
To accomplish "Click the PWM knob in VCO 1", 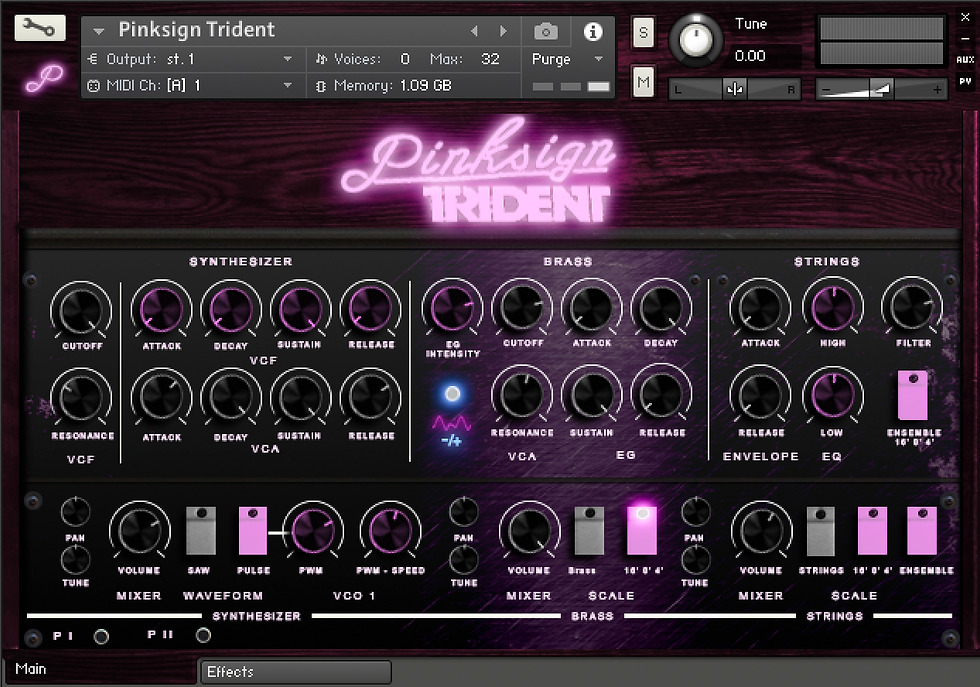I will coord(312,531).
